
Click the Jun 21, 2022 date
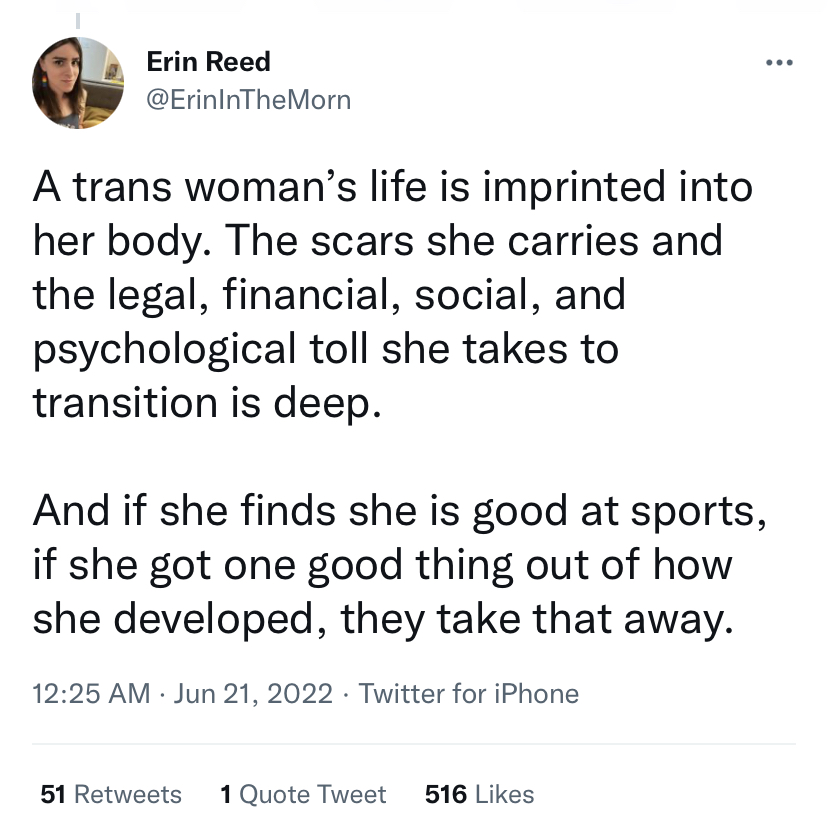point(255,693)
